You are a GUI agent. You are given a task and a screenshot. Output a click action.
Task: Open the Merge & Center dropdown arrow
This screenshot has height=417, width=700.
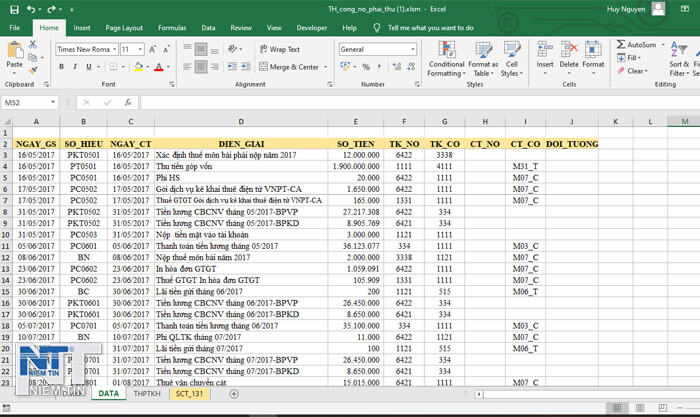[x=325, y=67]
